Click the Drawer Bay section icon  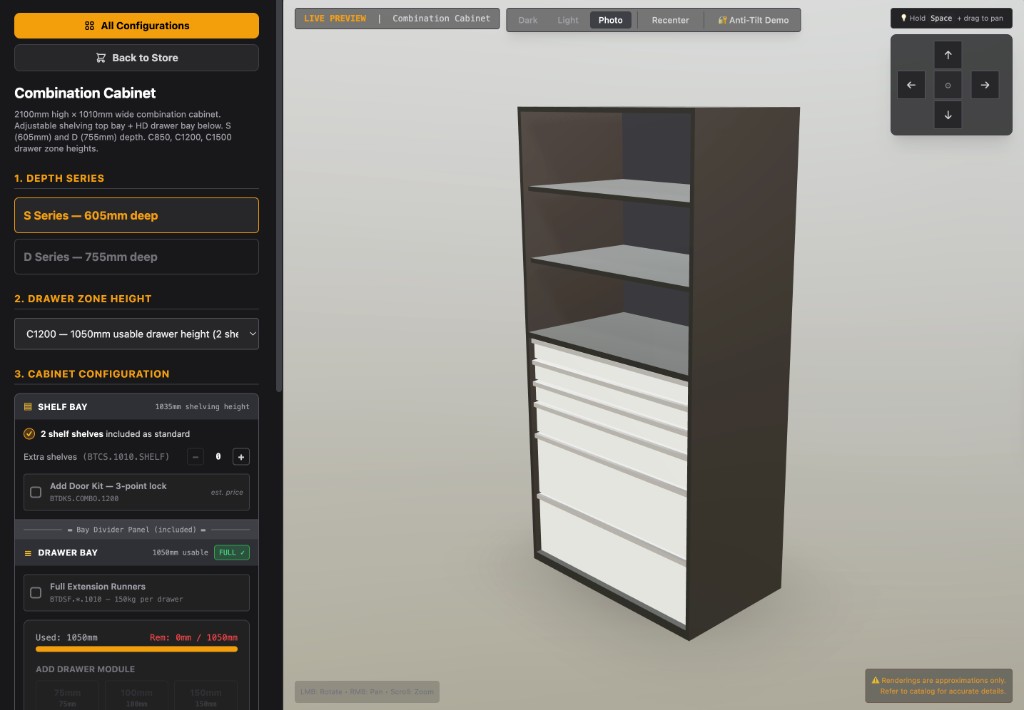coord(27,552)
